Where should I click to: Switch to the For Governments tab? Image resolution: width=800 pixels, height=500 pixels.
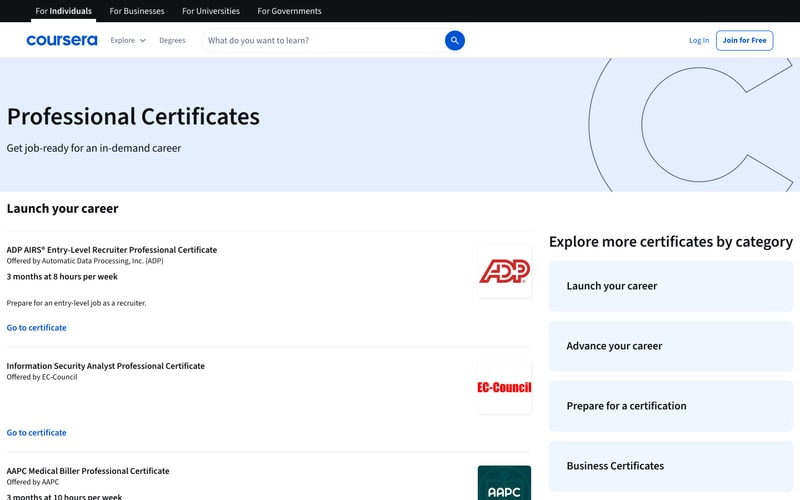[289, 11]
